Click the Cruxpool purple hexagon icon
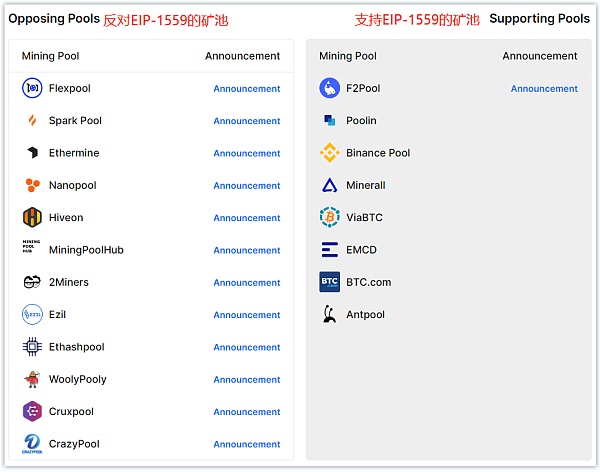Image resolution: width=600 pixels, height=472 pixels. click(32, 411)
